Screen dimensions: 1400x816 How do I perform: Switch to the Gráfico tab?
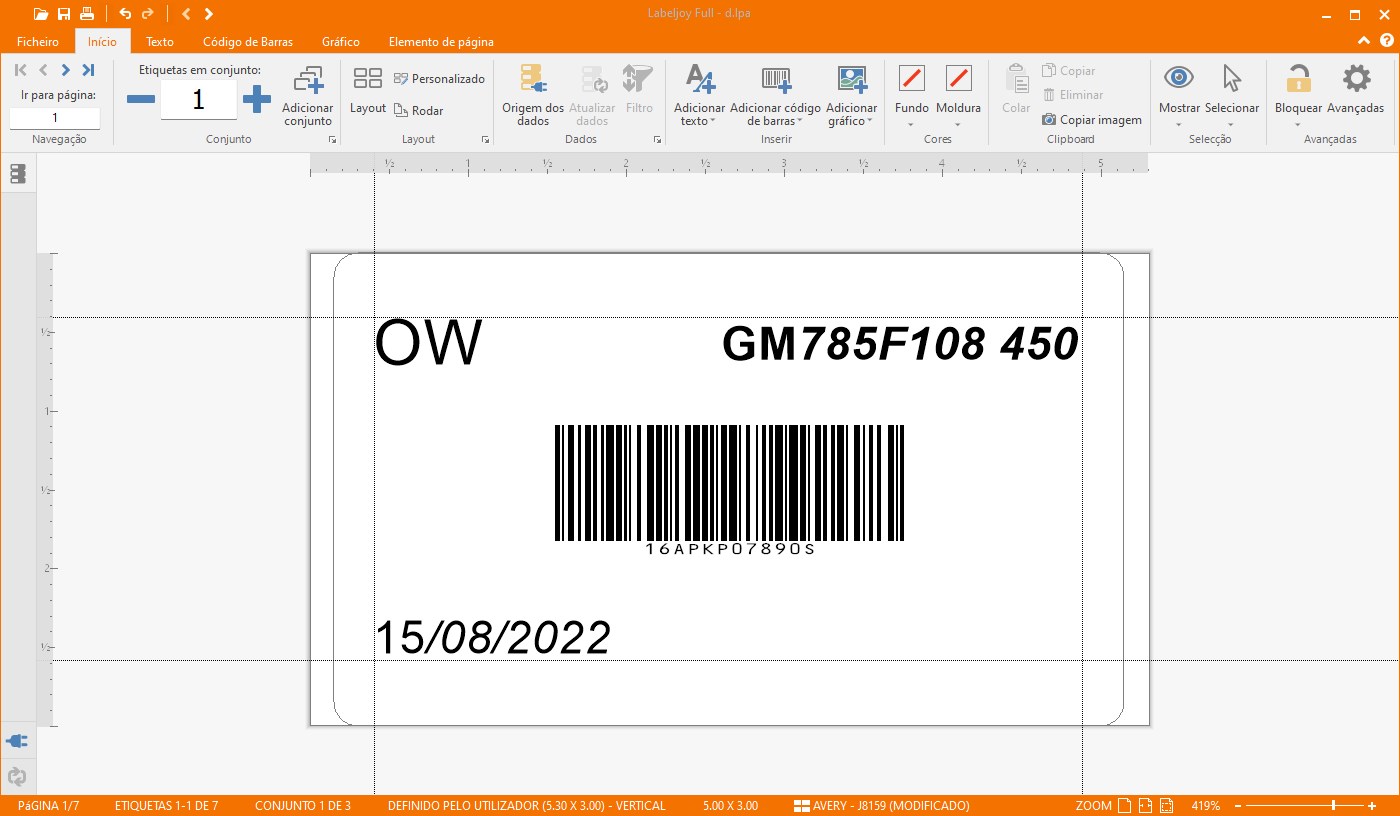(341, 42)
